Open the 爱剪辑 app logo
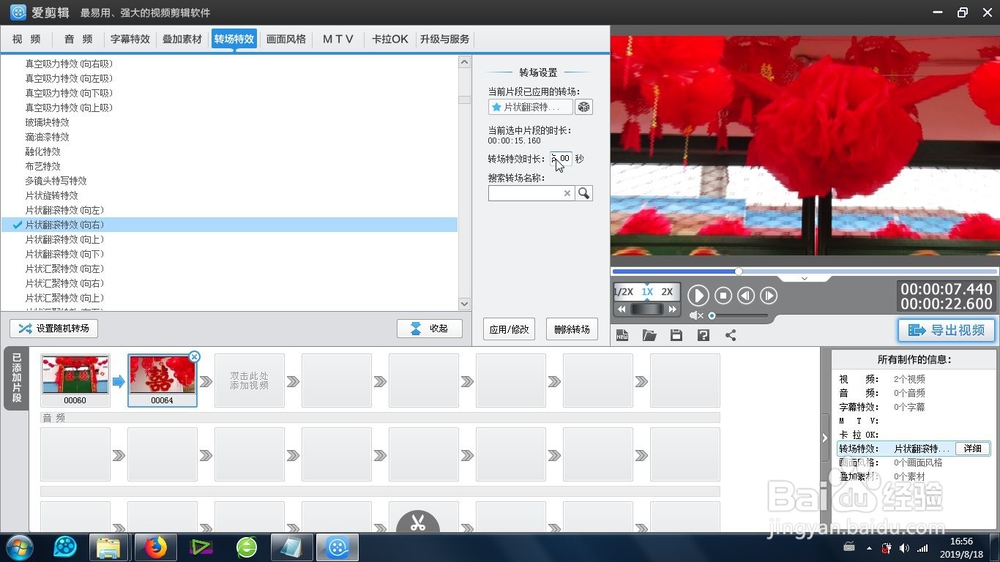Viewport: 1000px width, 562px height. coord(18,12)
